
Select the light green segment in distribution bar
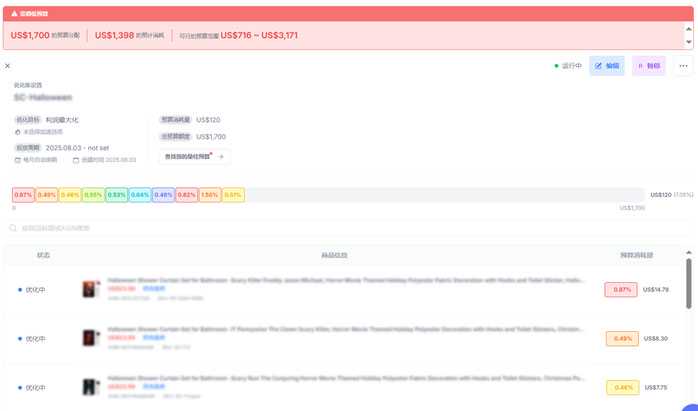point(93,195)
